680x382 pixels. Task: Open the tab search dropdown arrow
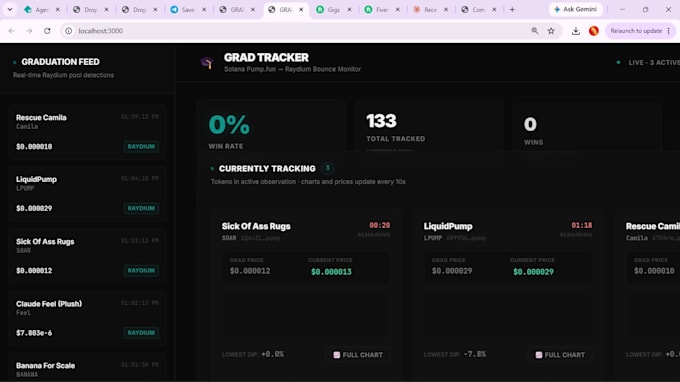click(x=10, y=9)
